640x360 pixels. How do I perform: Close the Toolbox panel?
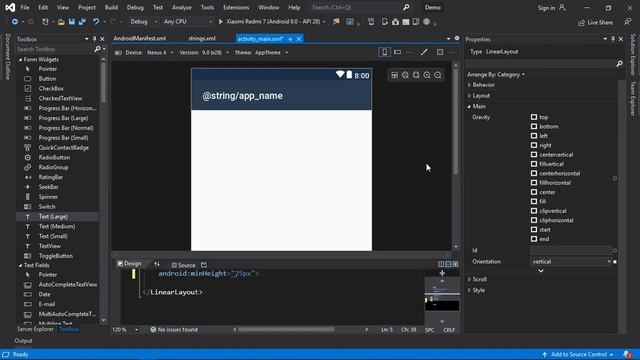pyautogui.click(x=102, y=39)
